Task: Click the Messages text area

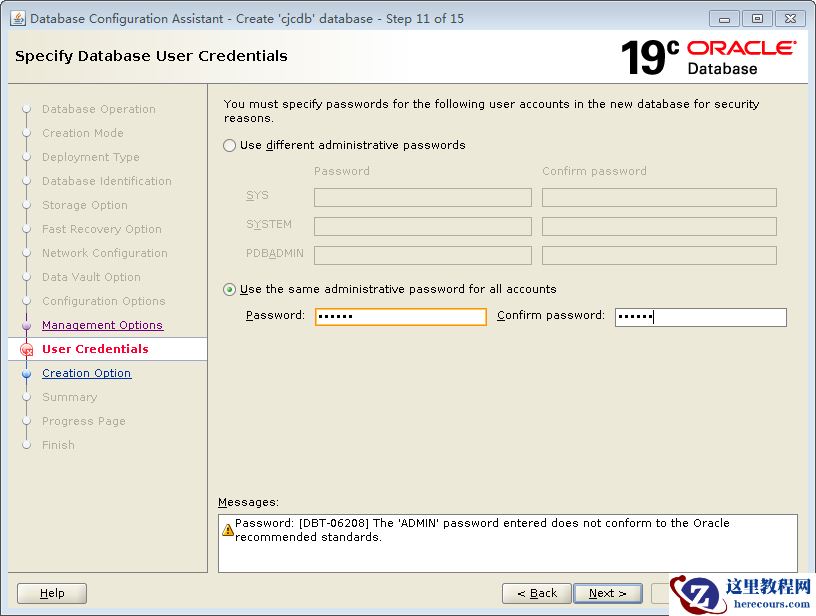Action: tap(507, 543)
